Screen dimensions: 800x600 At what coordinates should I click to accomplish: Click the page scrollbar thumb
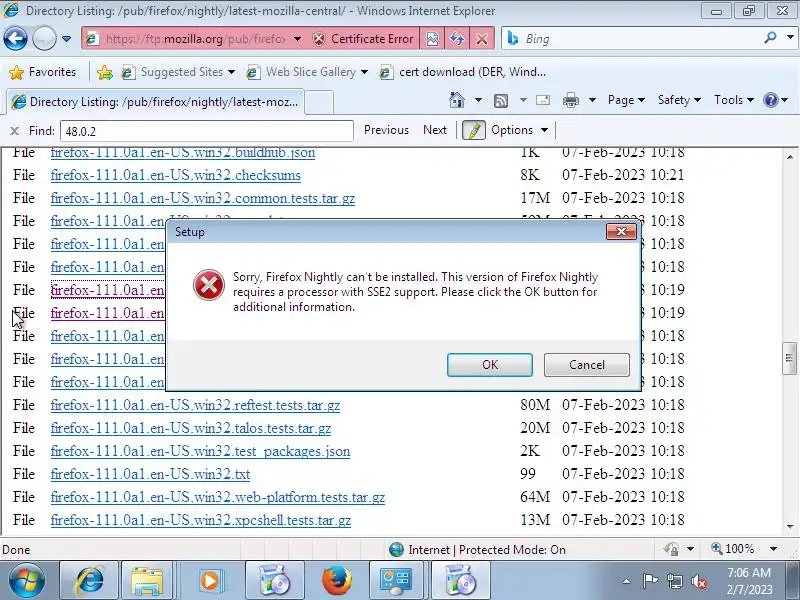789,358
